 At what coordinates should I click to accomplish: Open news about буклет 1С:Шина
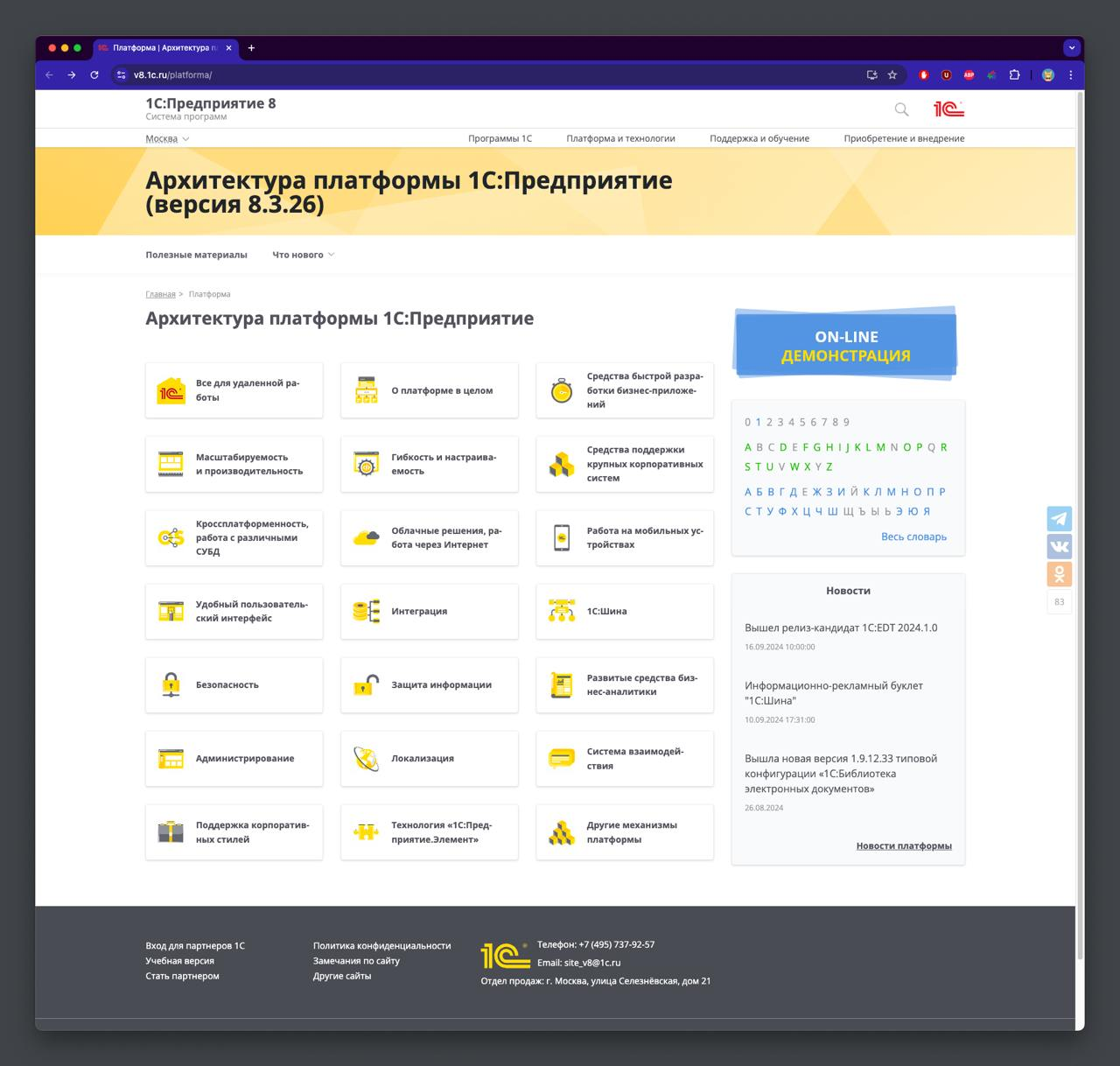(834, 693)
